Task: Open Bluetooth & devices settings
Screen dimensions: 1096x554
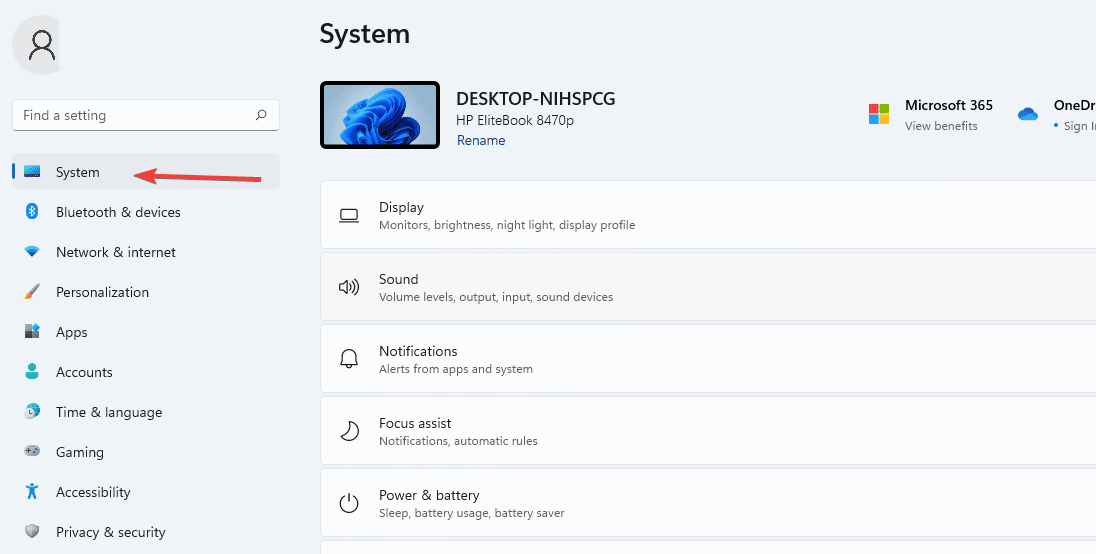Action: click(x=118, y=212)
